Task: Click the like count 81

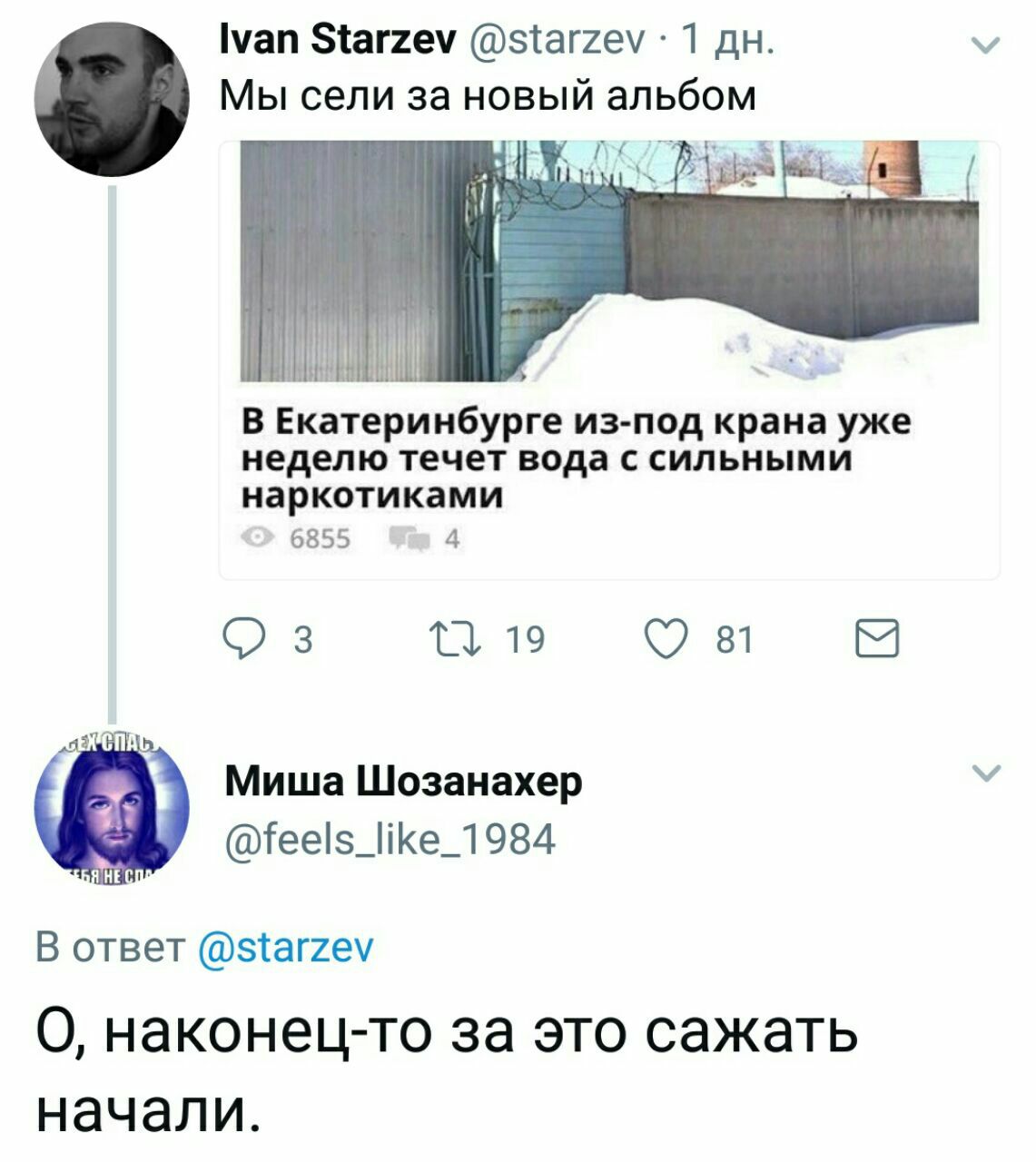Action: tap(735, 640)
